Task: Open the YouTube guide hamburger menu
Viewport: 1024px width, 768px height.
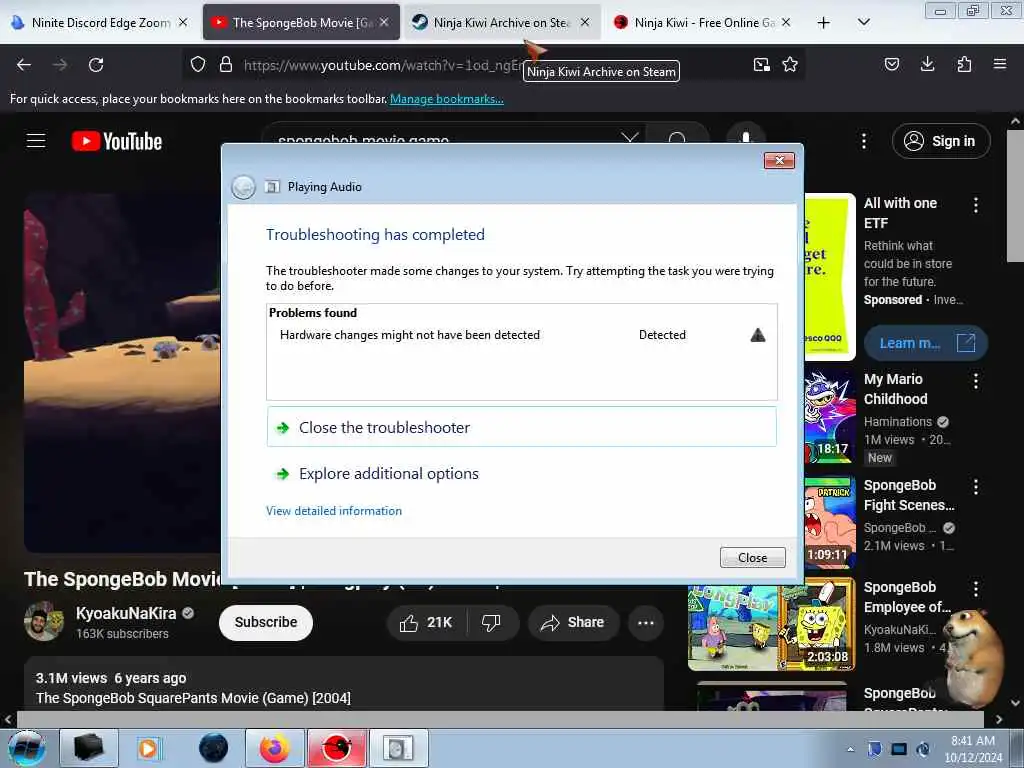Action: pyautogui.click(x=36, y=140)
